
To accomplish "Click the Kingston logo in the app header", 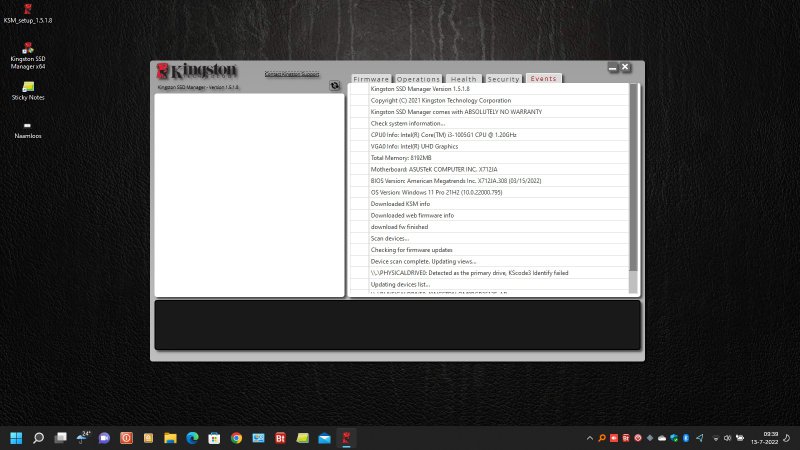I will click(198, 72).
